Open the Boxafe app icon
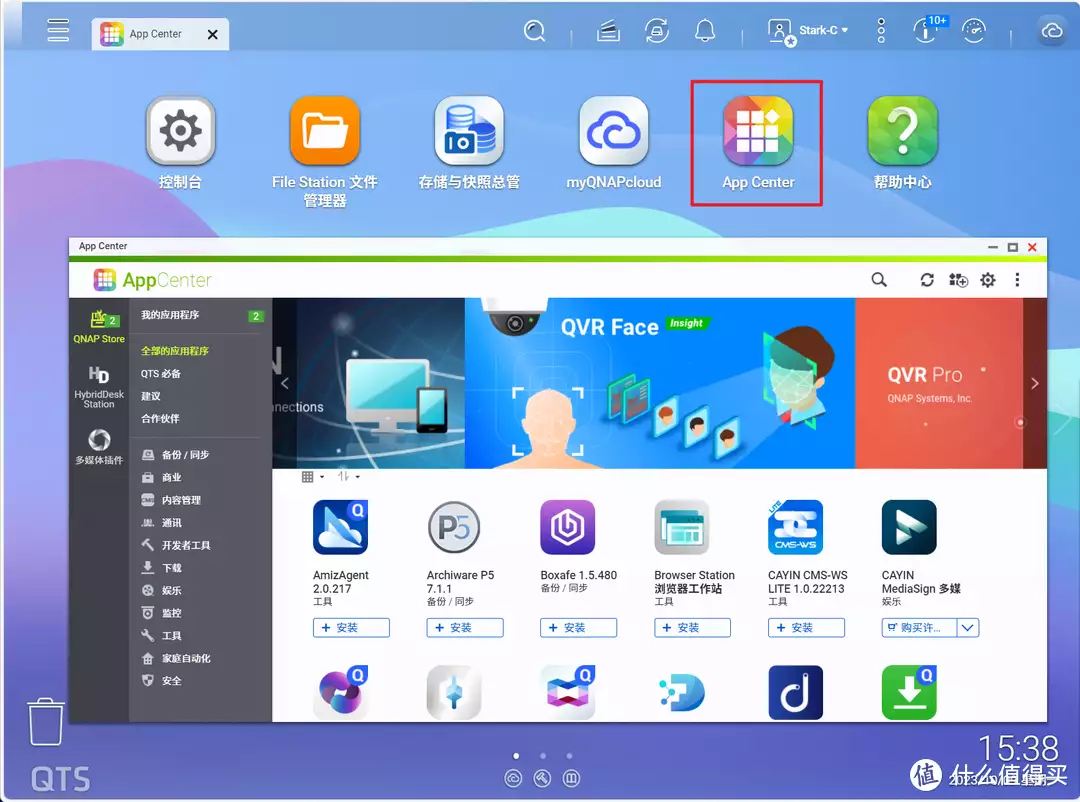This screenshot has height=802, width=1080. [568, 527]
